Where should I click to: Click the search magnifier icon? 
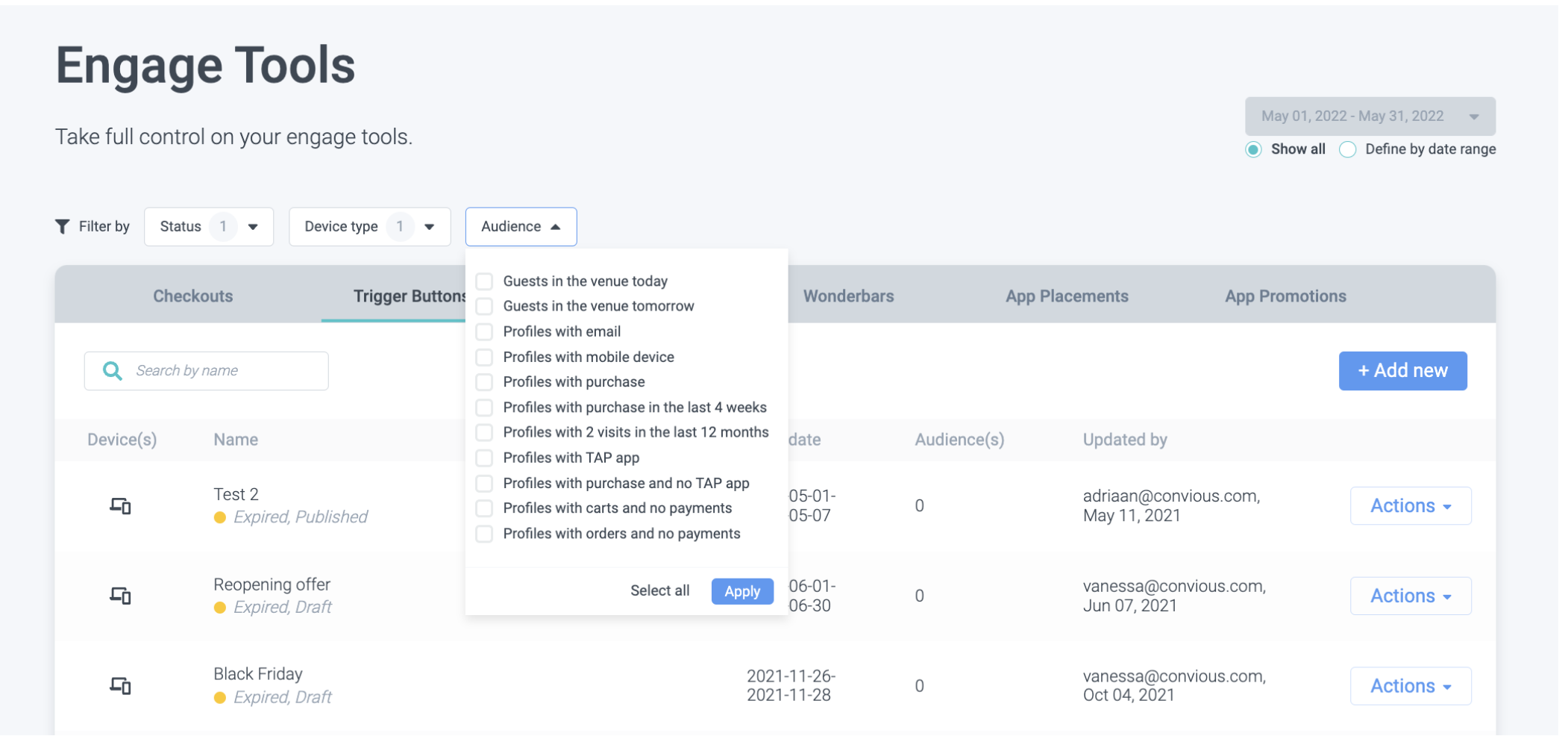pyautogui.click(x=113, y=371)
